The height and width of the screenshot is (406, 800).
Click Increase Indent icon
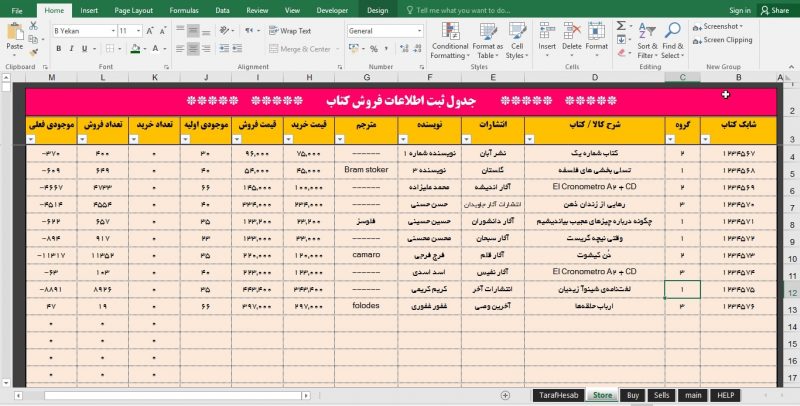pos(237,48)
